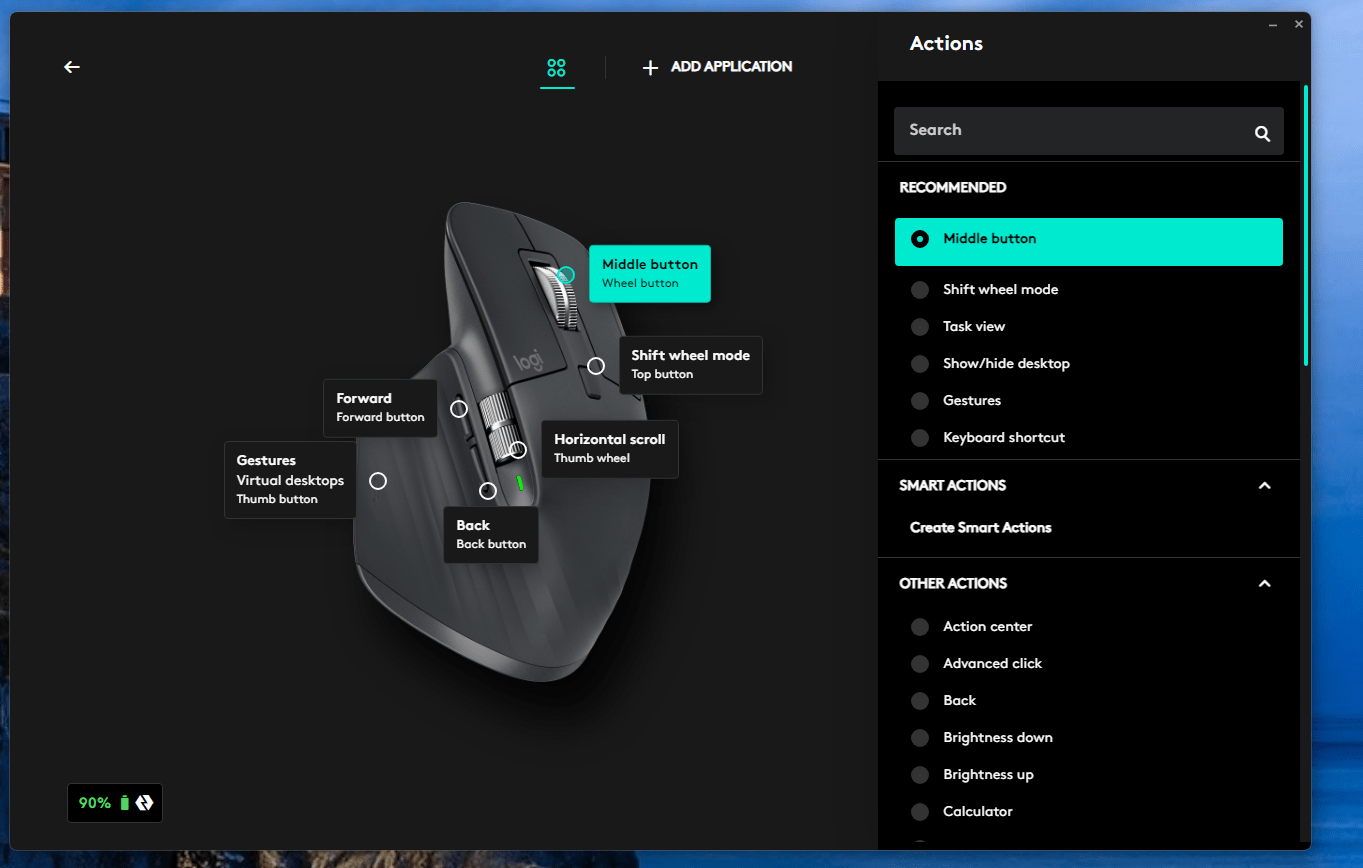Click the Search actions input field
The width and height of the screenshot is (1363, 868).
1070,131
